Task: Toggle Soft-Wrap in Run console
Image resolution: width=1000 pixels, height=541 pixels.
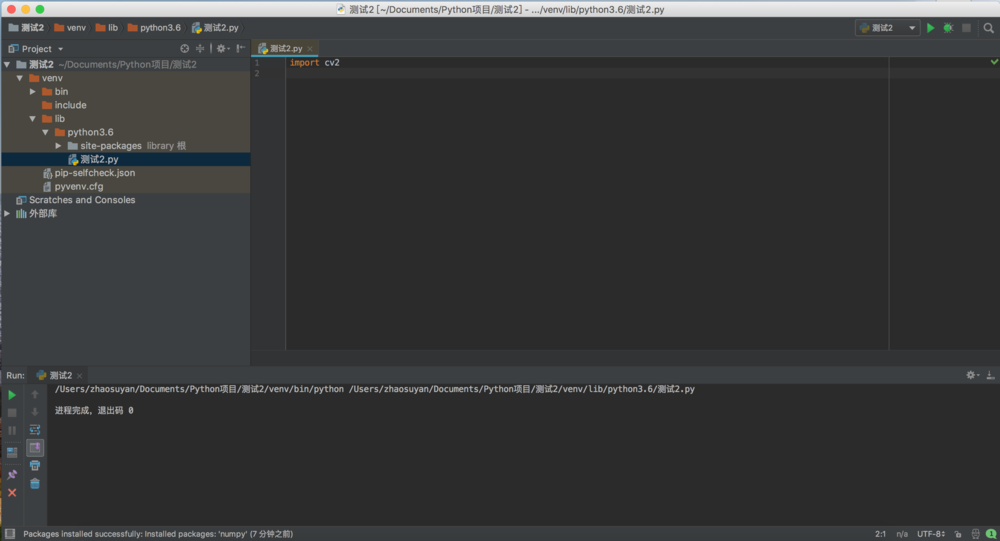Action: (x=35, y=430)
